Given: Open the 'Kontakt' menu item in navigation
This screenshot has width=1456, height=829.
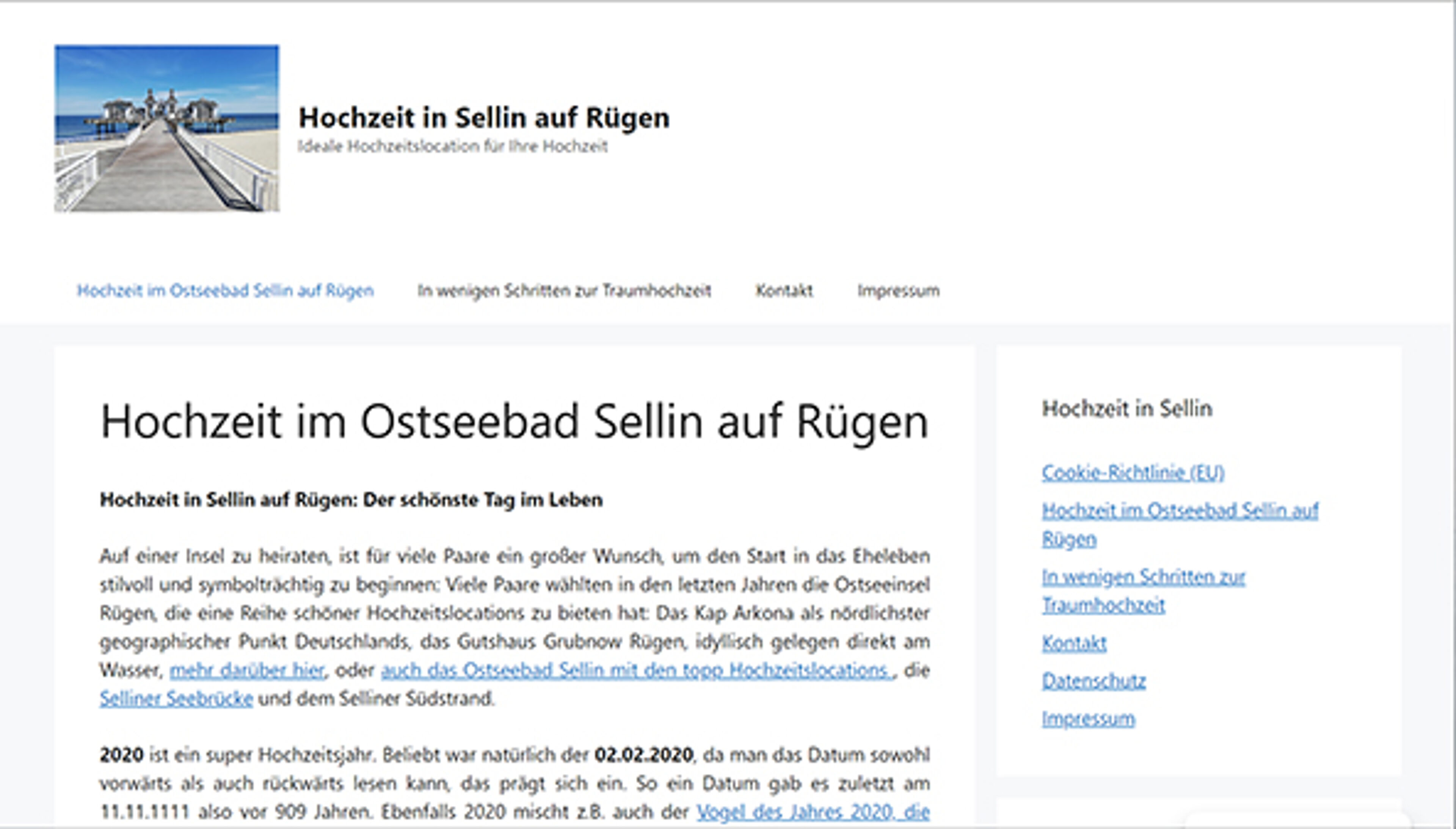Looking at the screenshot, I should click(786, 291).
